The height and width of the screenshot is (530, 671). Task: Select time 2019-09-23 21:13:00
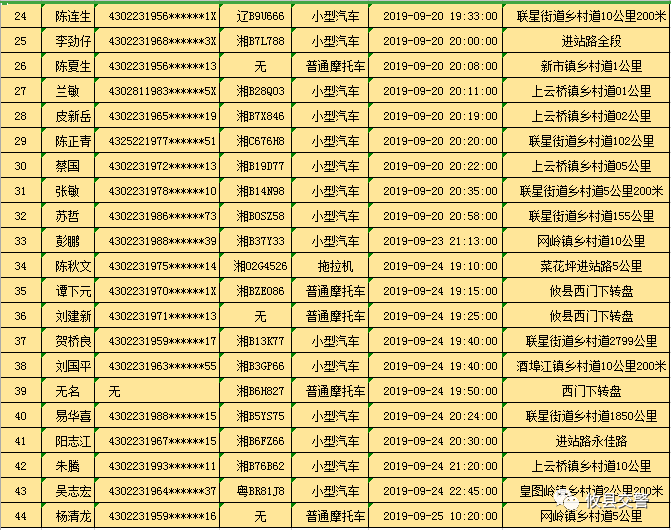click(440, 241)
